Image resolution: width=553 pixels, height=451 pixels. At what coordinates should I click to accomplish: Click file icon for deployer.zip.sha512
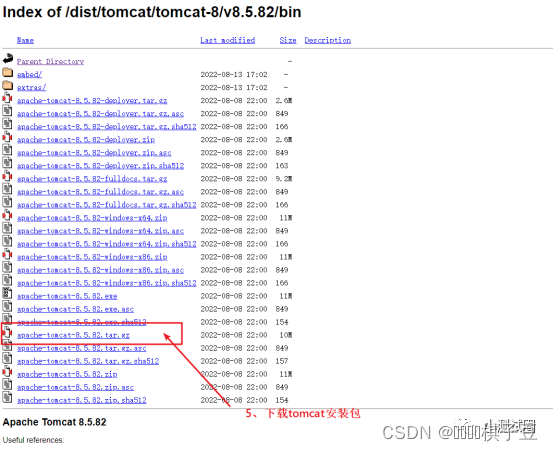[7, 163]
